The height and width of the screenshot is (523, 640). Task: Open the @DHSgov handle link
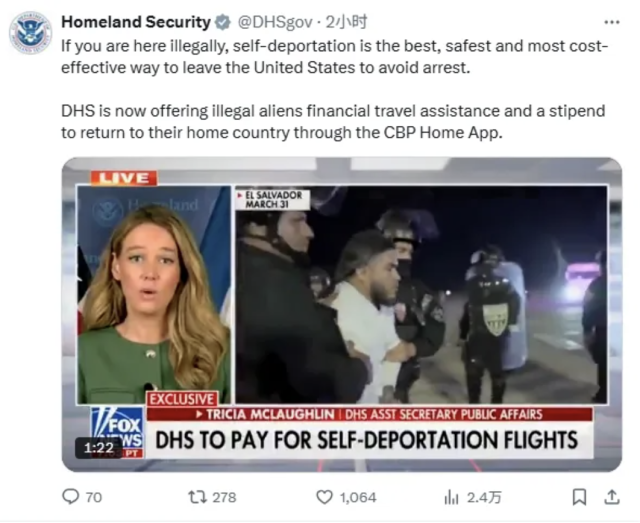coord(275,22)
